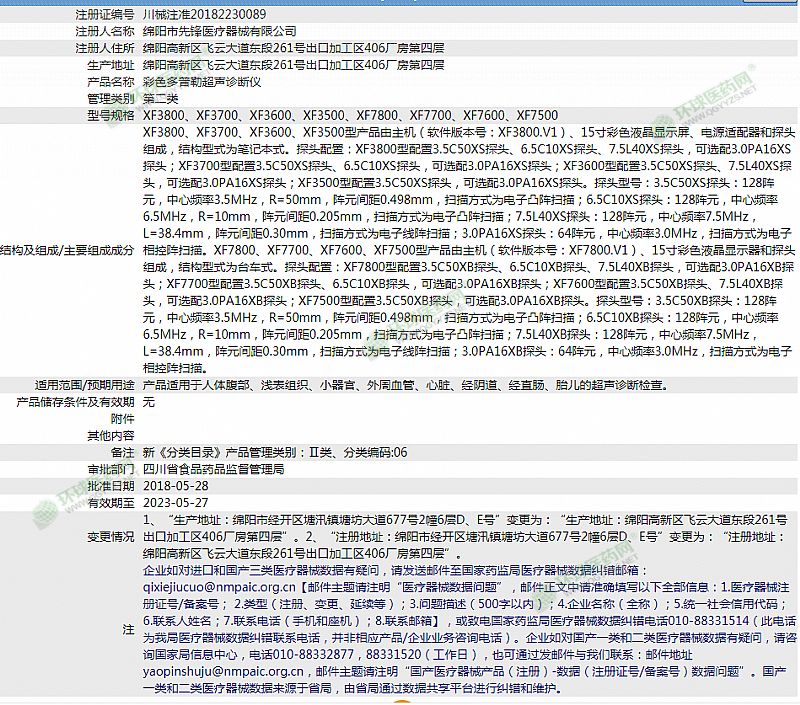
Task: Click the 四川省食品药品监督管理局 department value
Action: [x=214, y=468]
